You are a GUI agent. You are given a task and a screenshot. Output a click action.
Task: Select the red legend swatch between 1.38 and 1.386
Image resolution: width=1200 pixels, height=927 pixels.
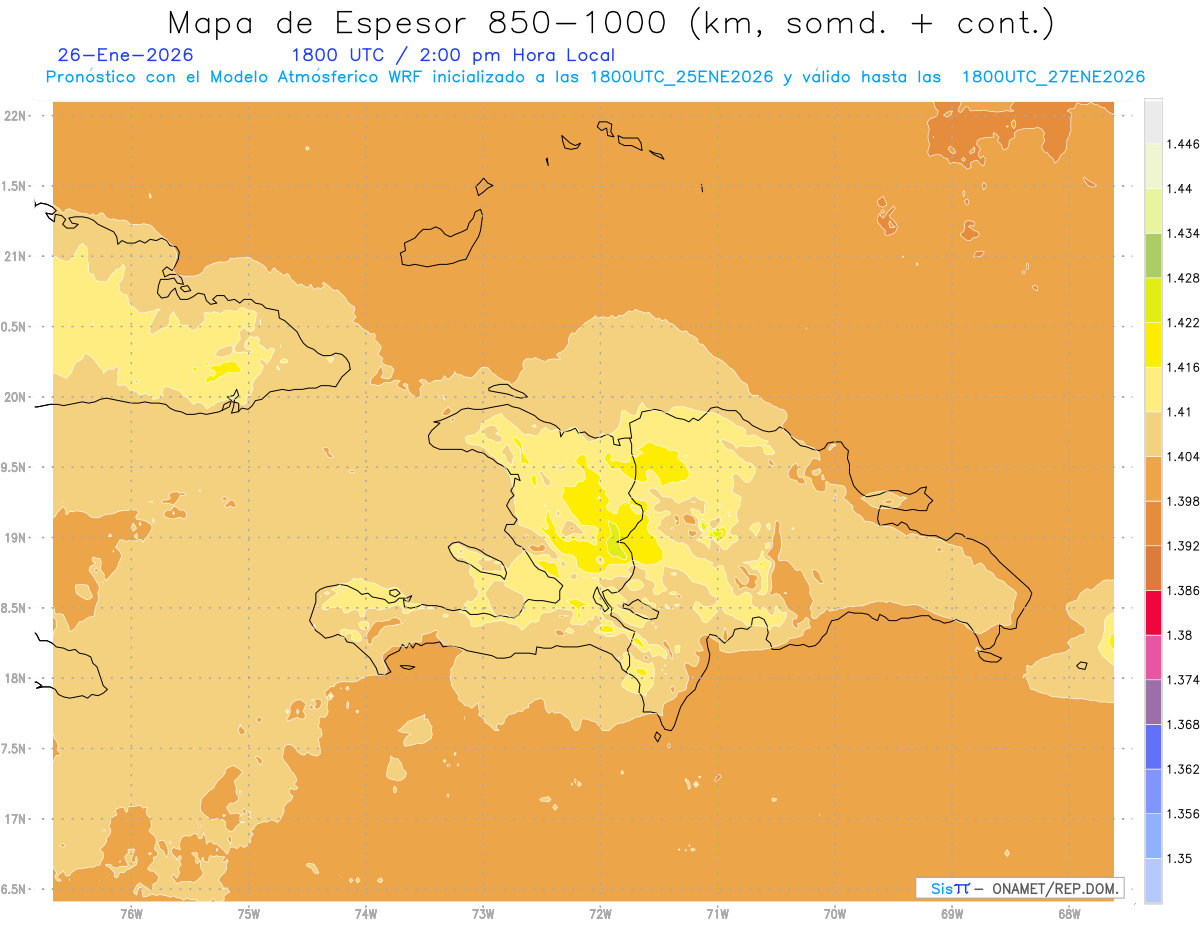[1153, 612]
